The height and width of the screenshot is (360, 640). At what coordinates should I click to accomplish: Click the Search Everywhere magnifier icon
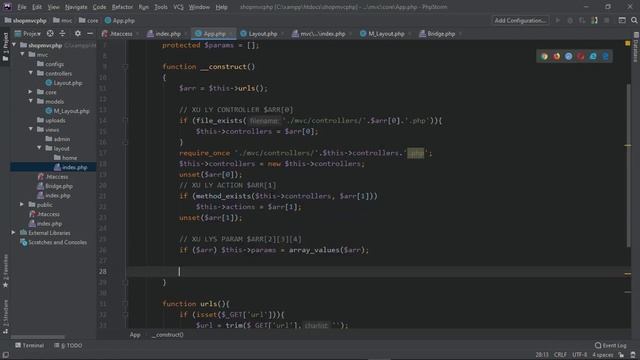634,20
